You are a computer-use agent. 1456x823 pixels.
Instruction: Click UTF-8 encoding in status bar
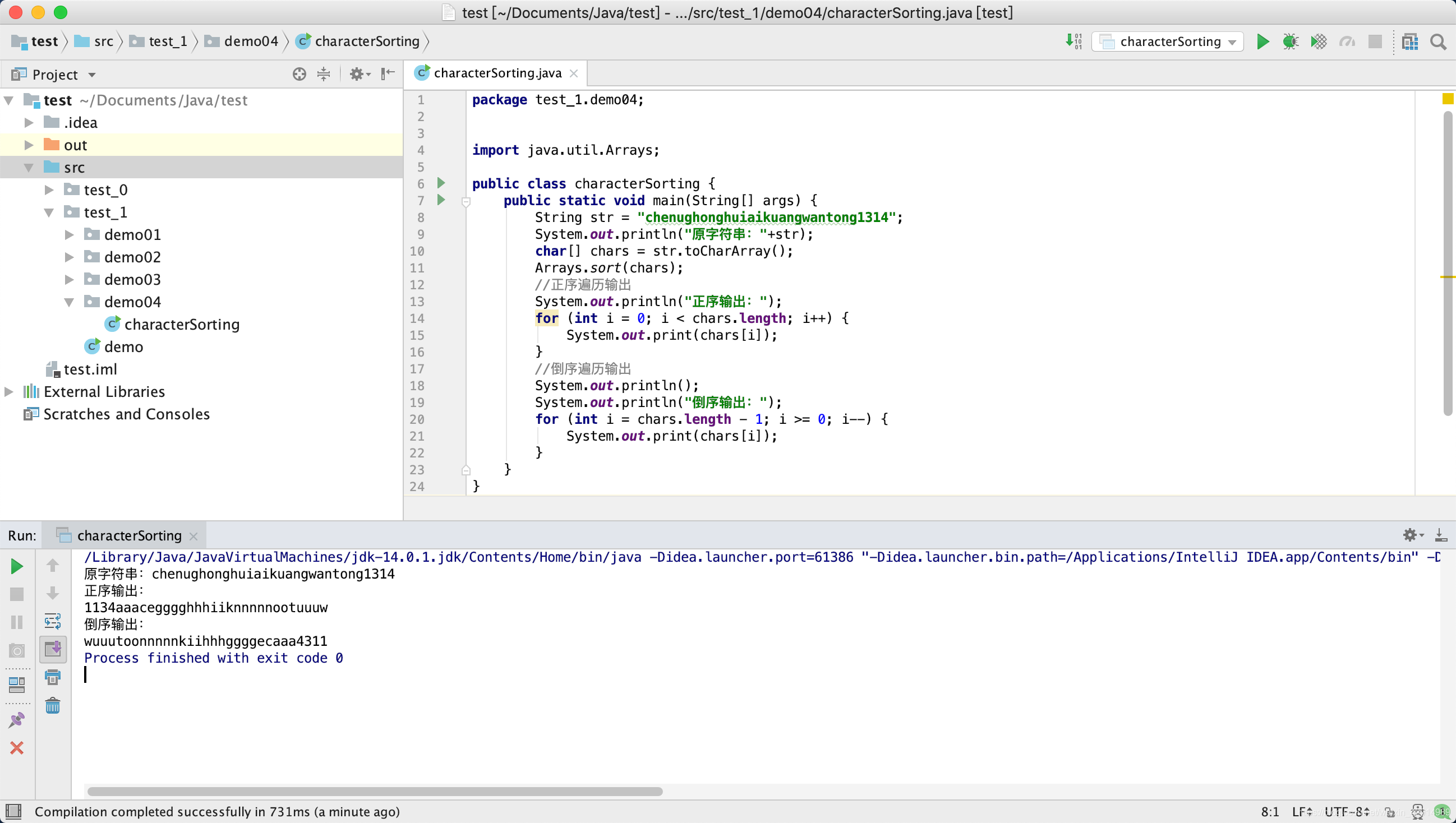point(1347,812)
